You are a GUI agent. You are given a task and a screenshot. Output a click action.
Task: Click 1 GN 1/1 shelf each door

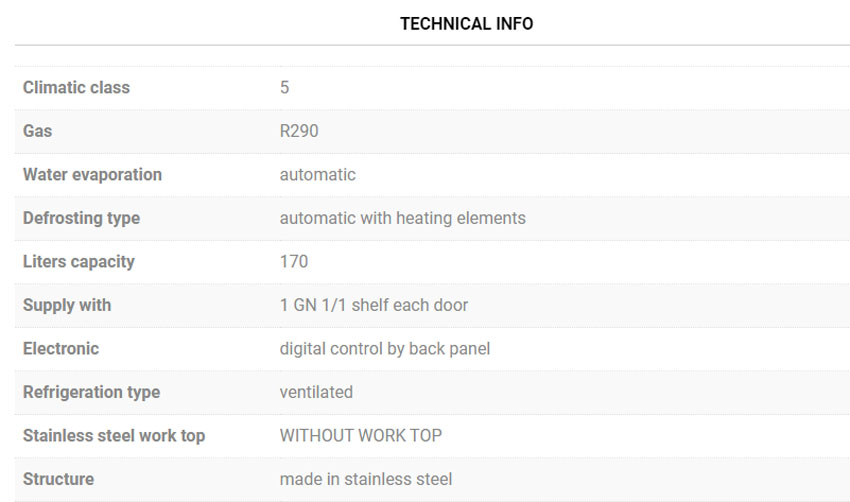click(x=373, y=305)
